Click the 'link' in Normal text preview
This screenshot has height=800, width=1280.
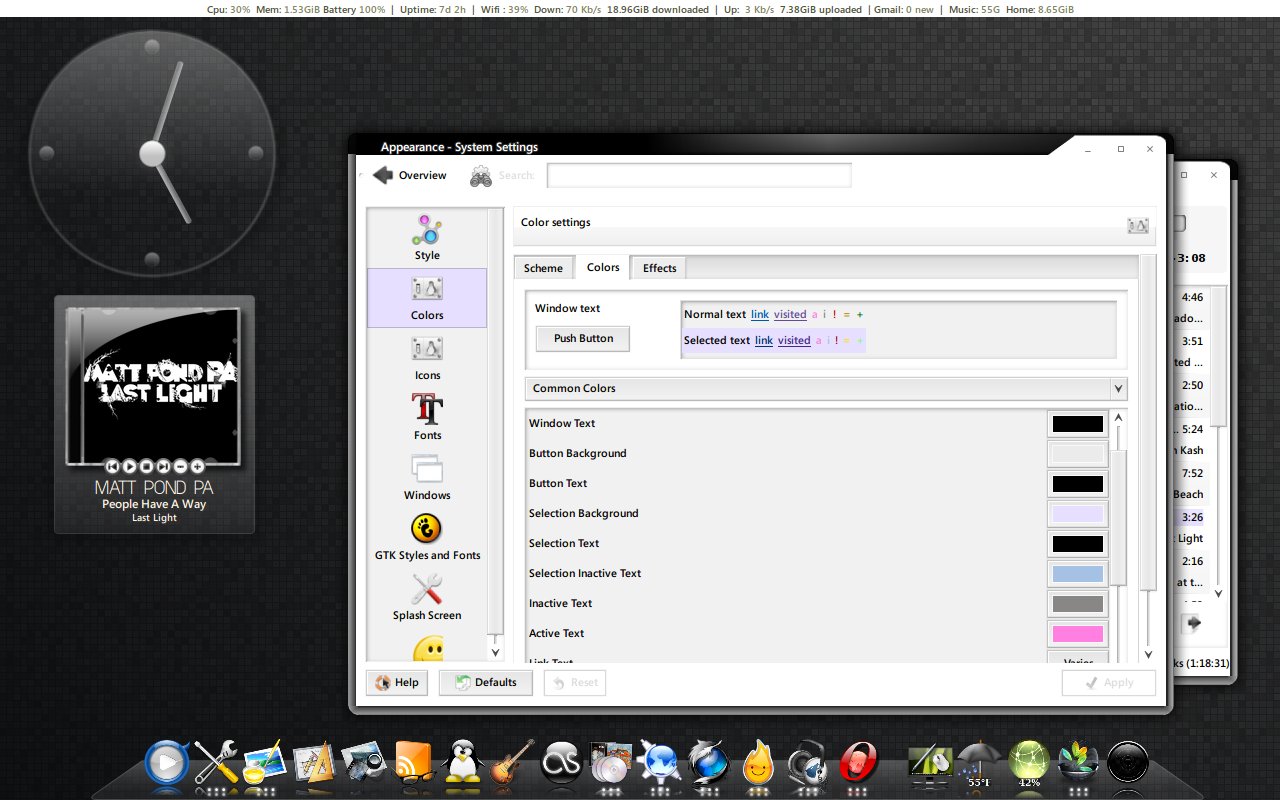click(x=760, y=314)
